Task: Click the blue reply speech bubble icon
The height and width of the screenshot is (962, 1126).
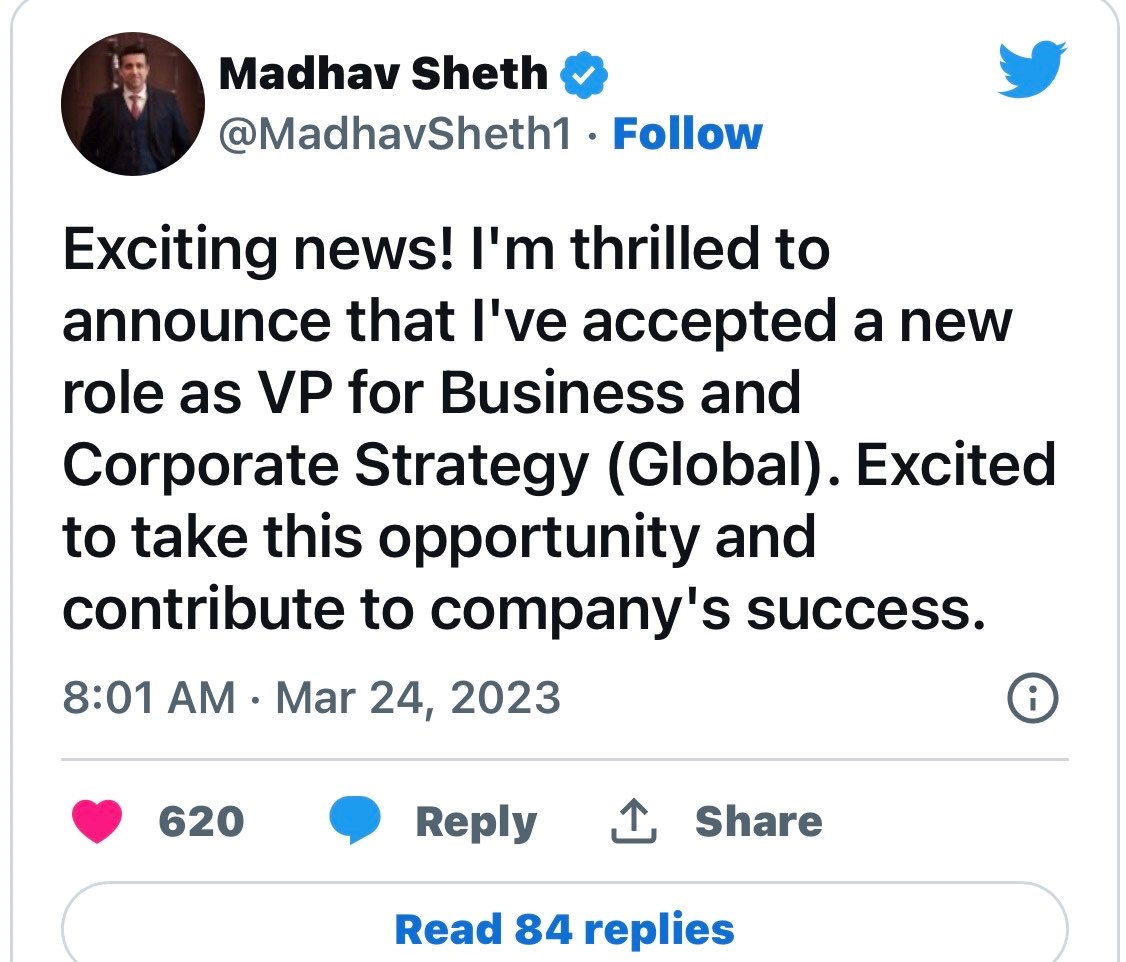Action: coord(355,822)
